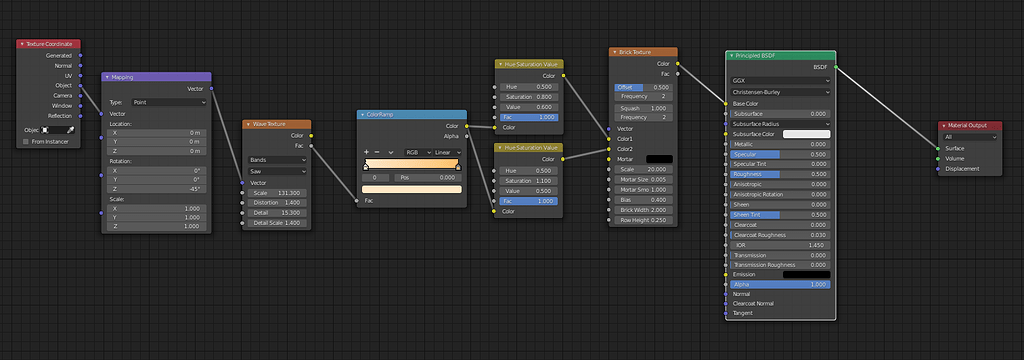Open the Bands dropdown in Wave Texture
The image size is (1024, 360).
point(278,159)
